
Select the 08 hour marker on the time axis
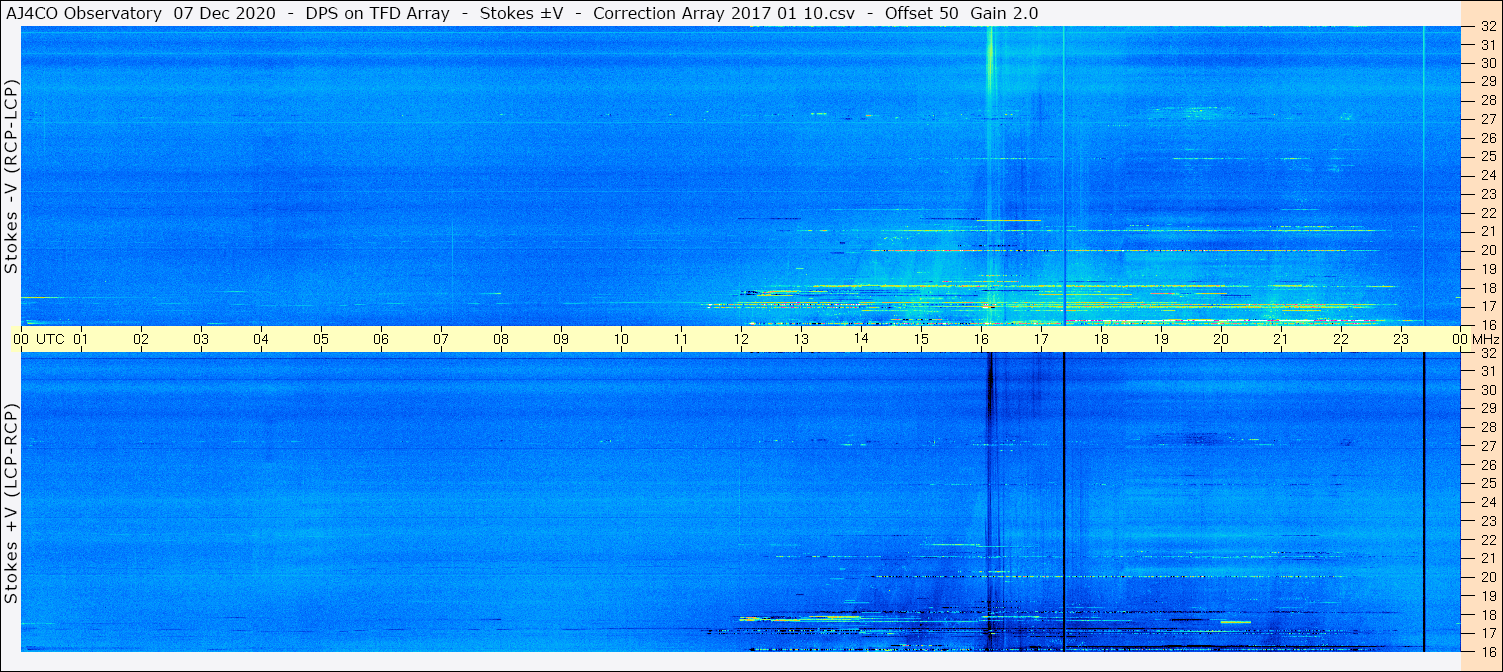pyautogui.click(x=501, y=339)
